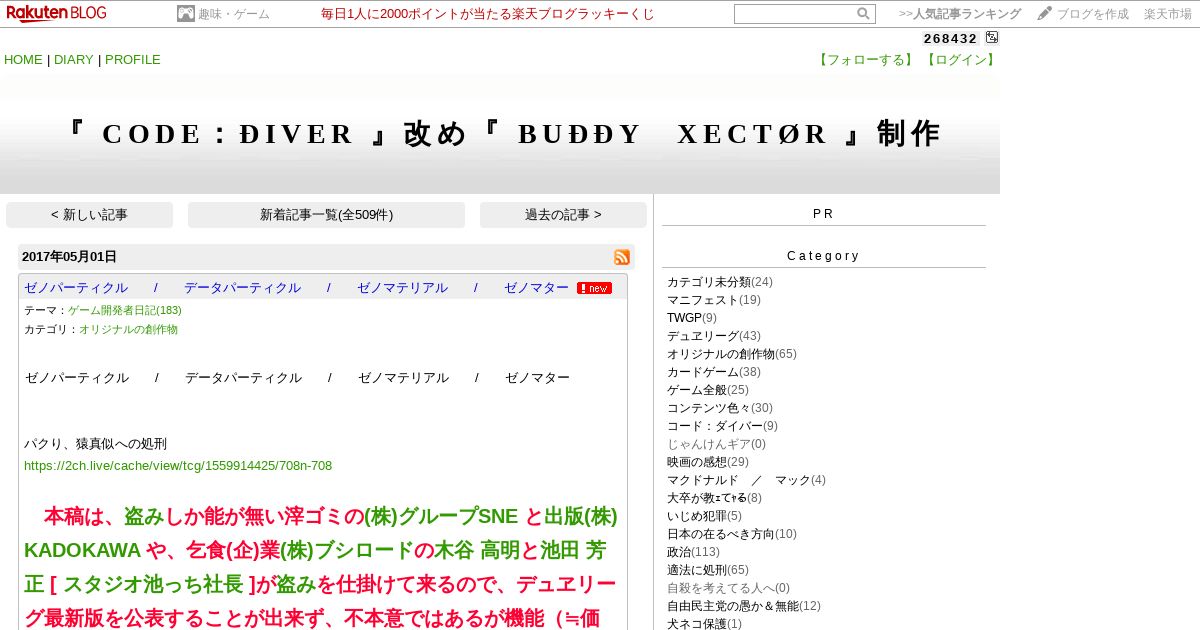Viewport: 1200px width, 630px height.
Task: Click 自殺を考えてる人へ(0) category text
Action: pos(729,588)
